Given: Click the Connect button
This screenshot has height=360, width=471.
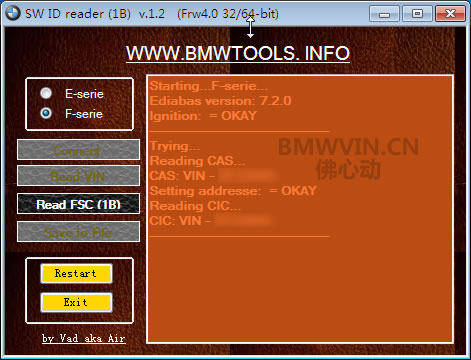Looking at the screenshot, I should pyautogui.click(x=78, y=150).
